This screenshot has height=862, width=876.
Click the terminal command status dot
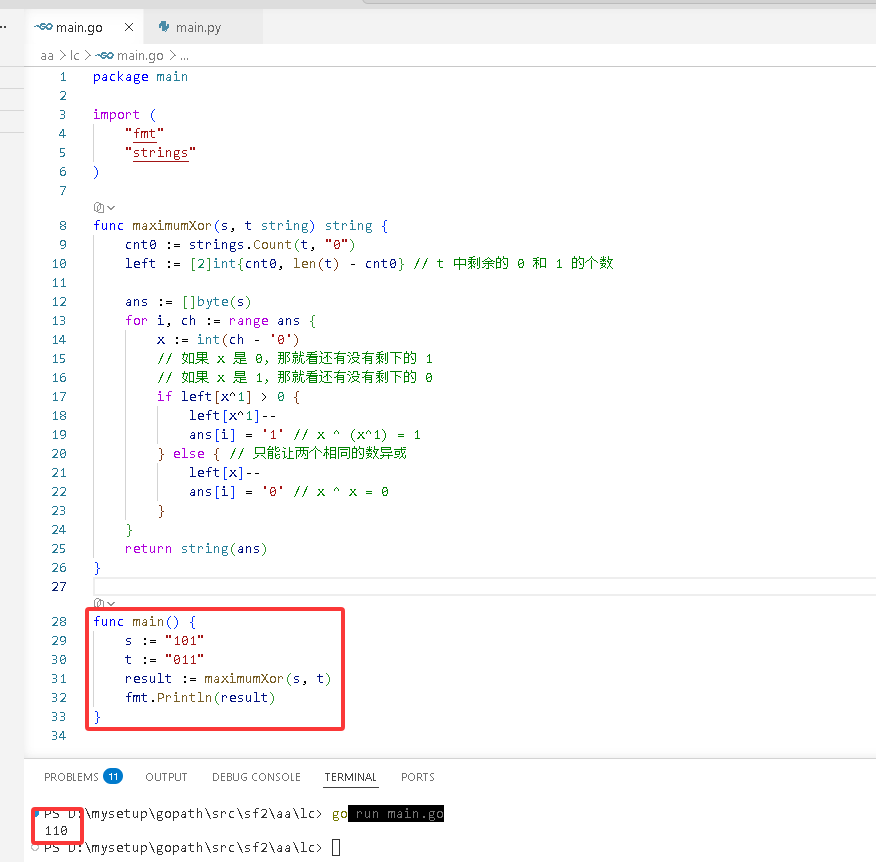36,813
